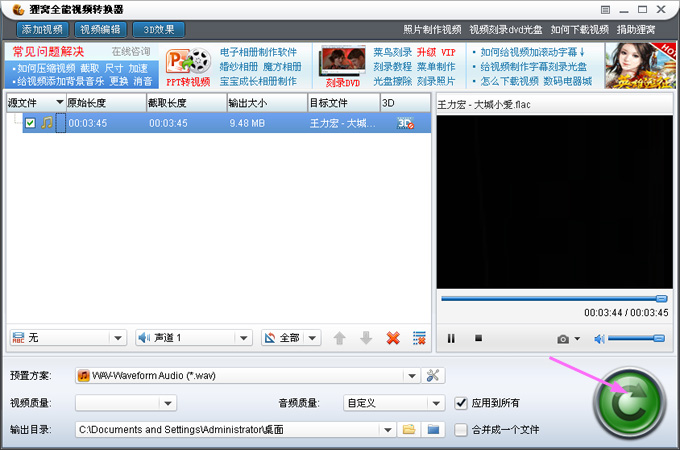The width and height of the screenshot is (680, 450).
Task: Delete selected file with red X
Action: click(393, 338)
